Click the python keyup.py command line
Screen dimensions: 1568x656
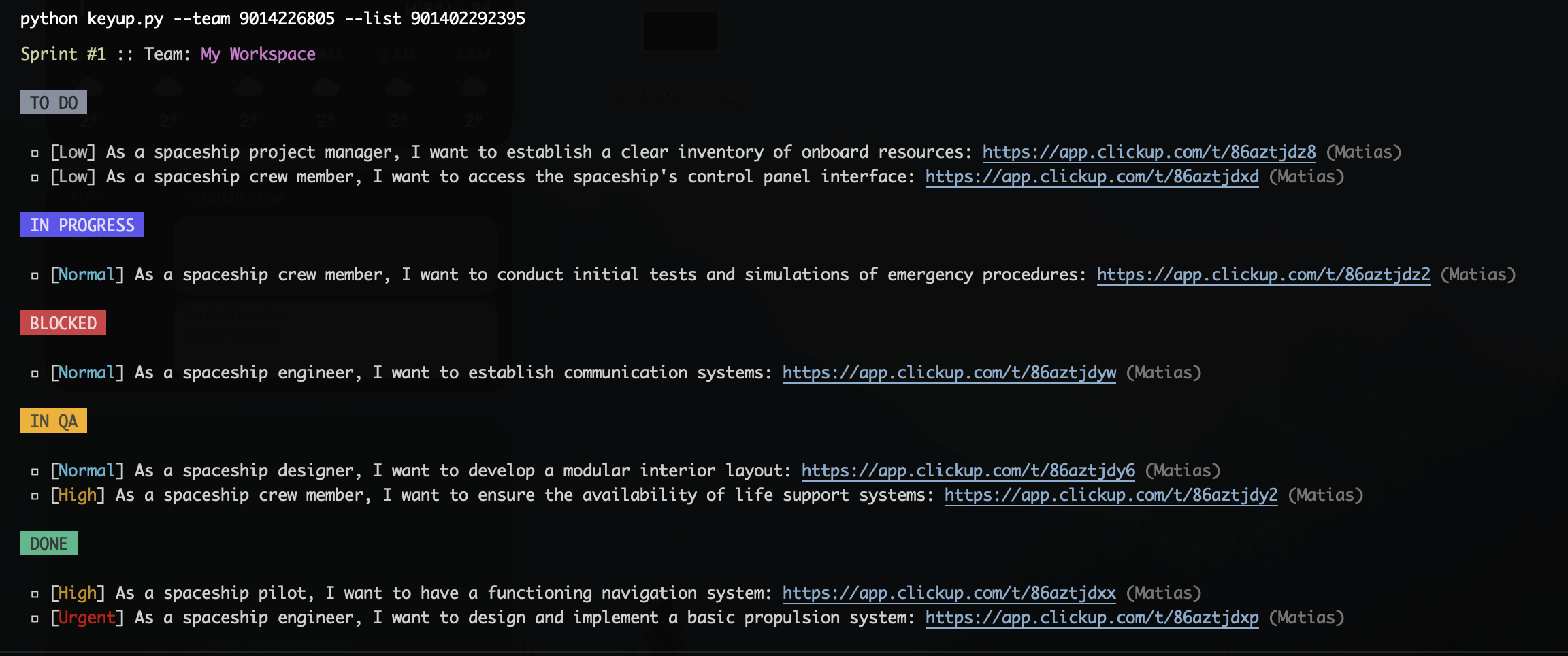[x=272, y=18]
